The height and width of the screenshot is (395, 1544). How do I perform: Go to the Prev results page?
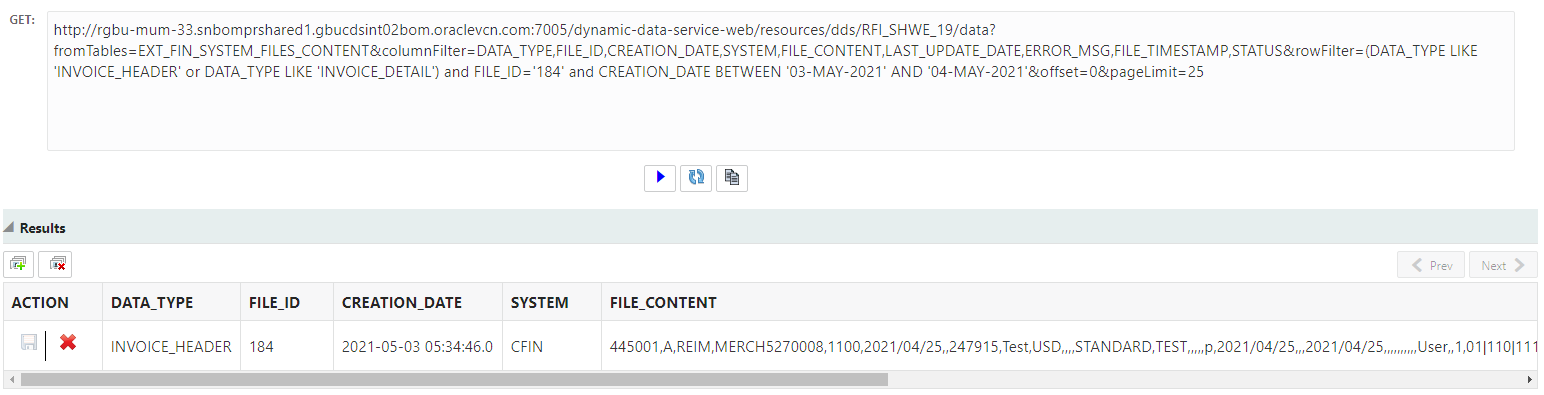[x=1431, y=265]
